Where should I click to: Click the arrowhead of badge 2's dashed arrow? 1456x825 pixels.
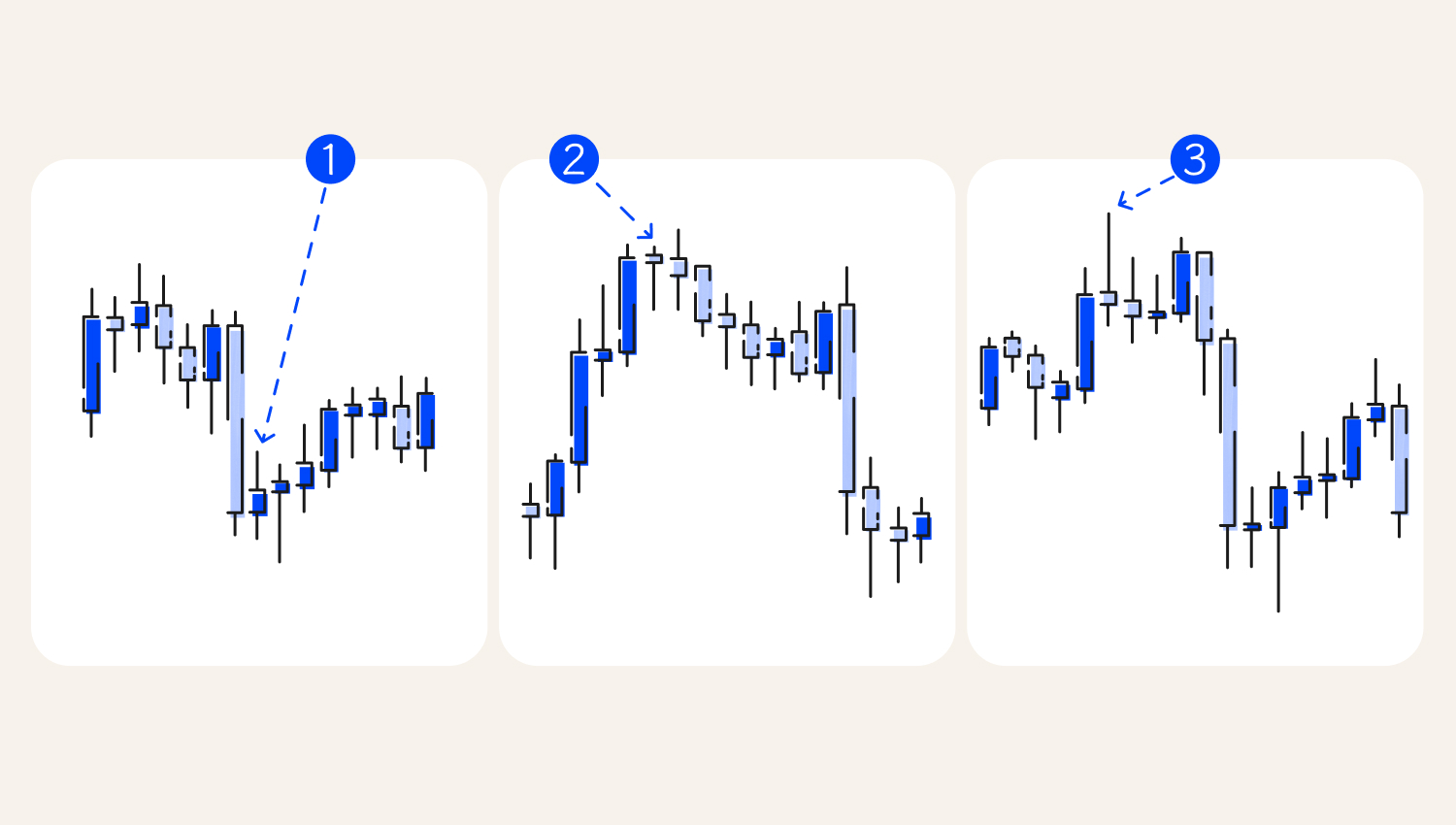click(x=646, y=231)
